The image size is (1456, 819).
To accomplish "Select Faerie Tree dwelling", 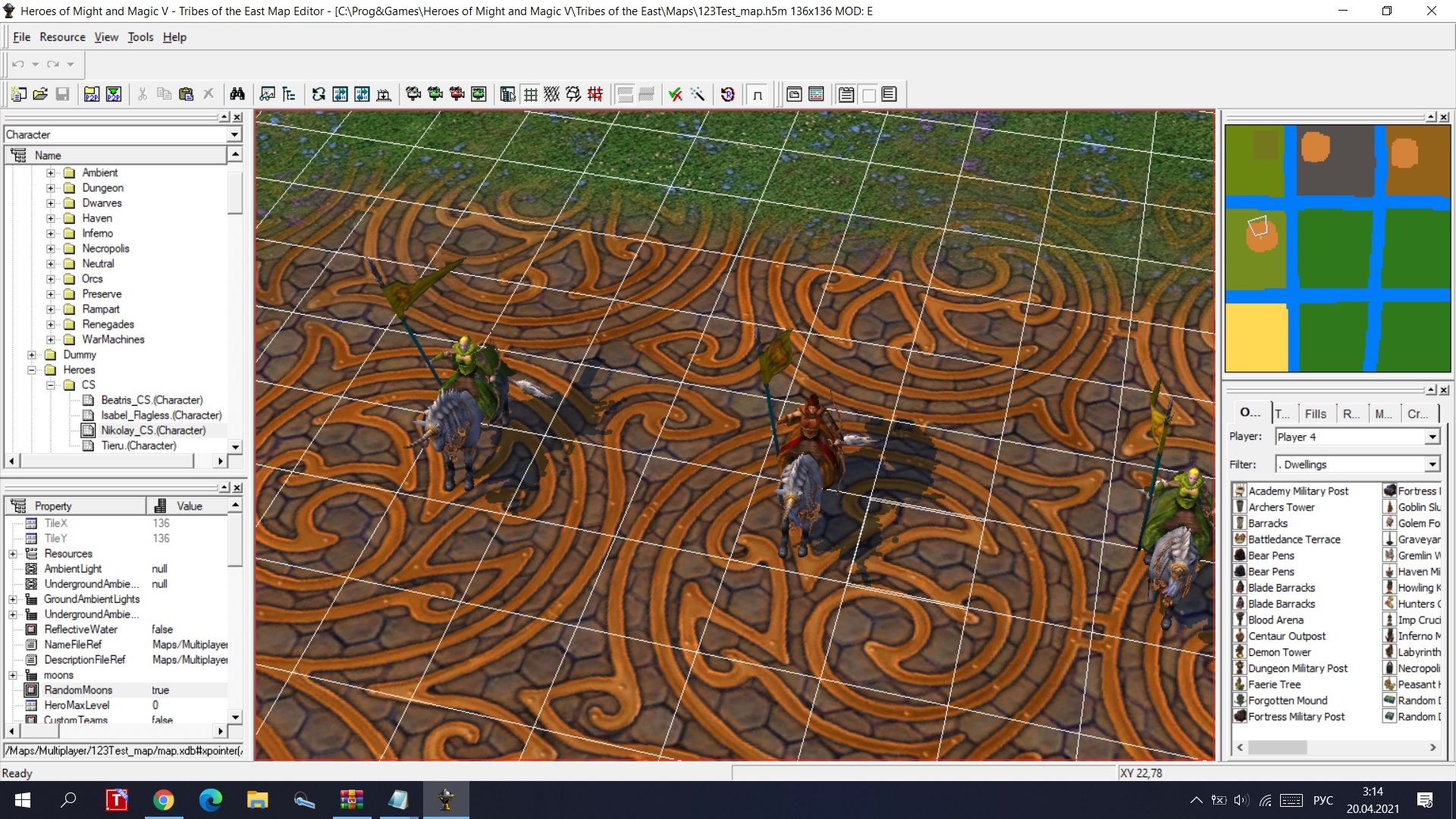I will coord(1274,685).
